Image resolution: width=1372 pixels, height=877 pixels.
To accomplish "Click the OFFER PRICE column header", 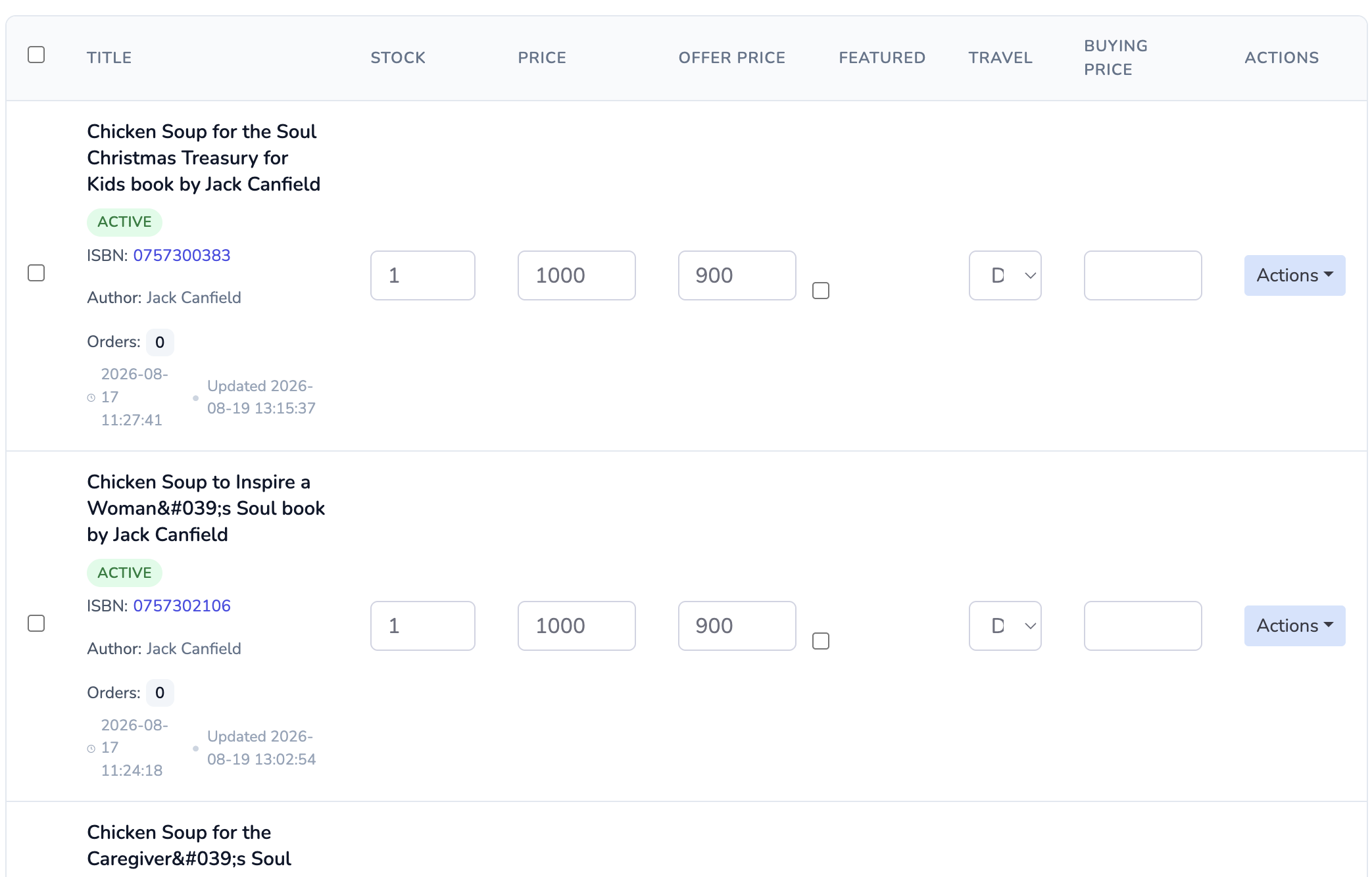I will [732, 58].
